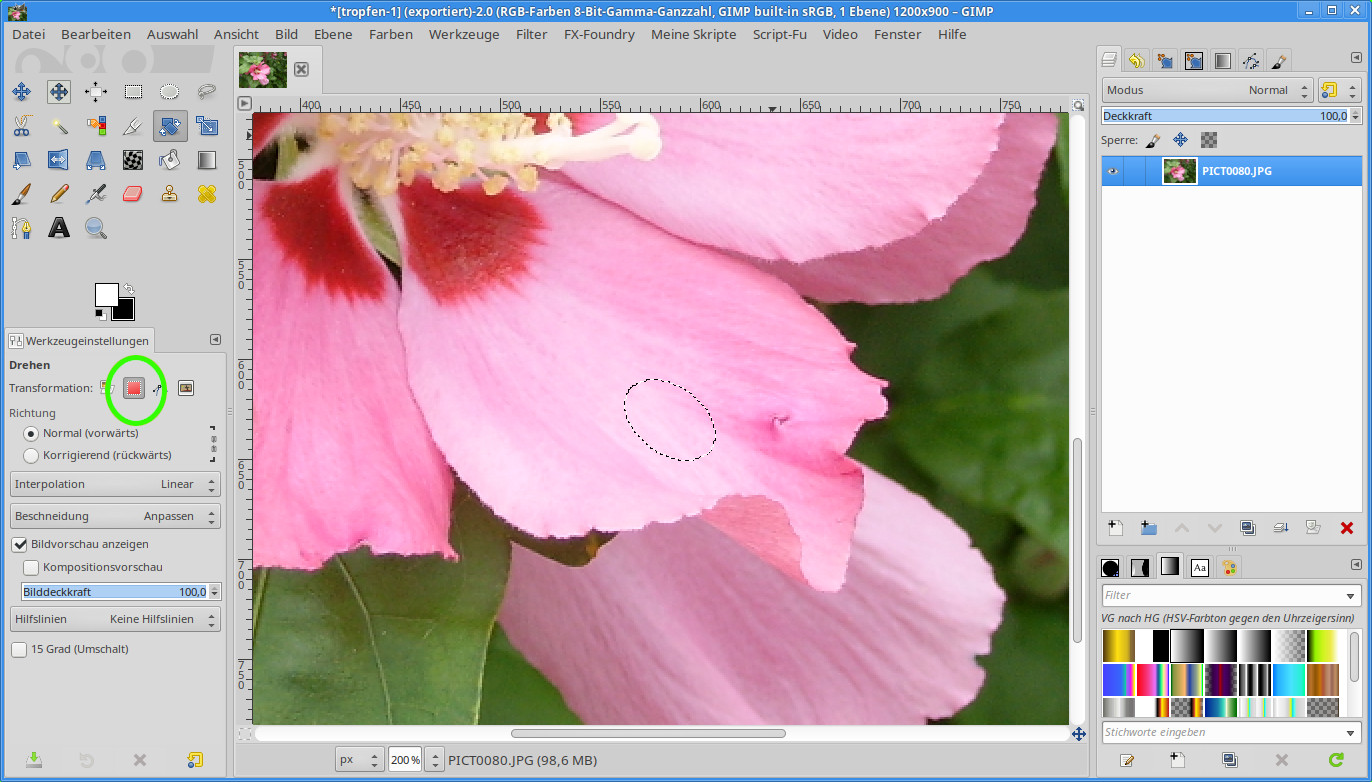This screenshot has width=1372, height=782.
Task: Uncheck Bildvorschau anzeigen checkbox
Action: tap(19, 544)
